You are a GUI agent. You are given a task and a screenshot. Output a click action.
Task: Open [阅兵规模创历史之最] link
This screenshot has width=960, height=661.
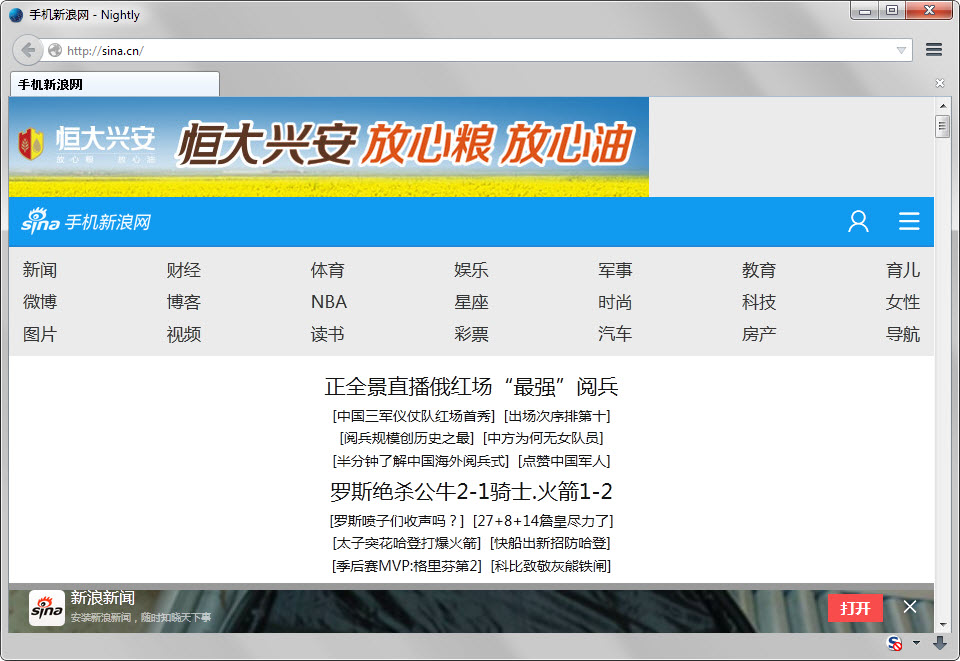[407, 438]
